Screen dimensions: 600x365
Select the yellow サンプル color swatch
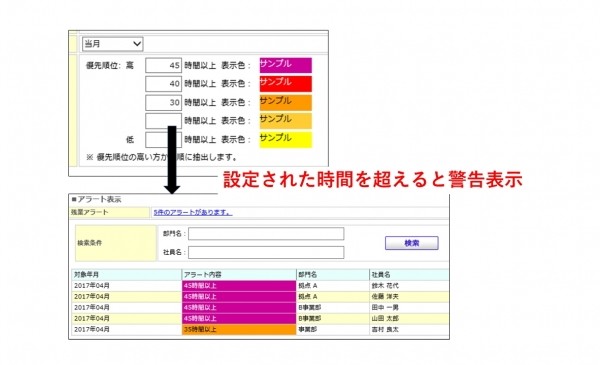pyautogui.click(x=285, y=140)
